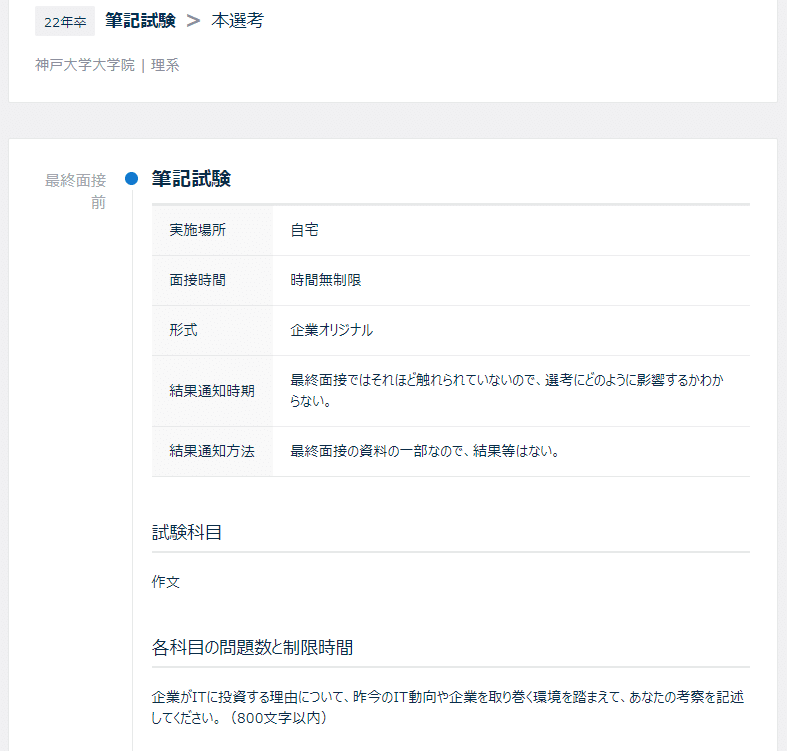Select the text beginning 最終面接ではそれほど触れられて
This screenshot has height=751, width=787.
(507, 391)
